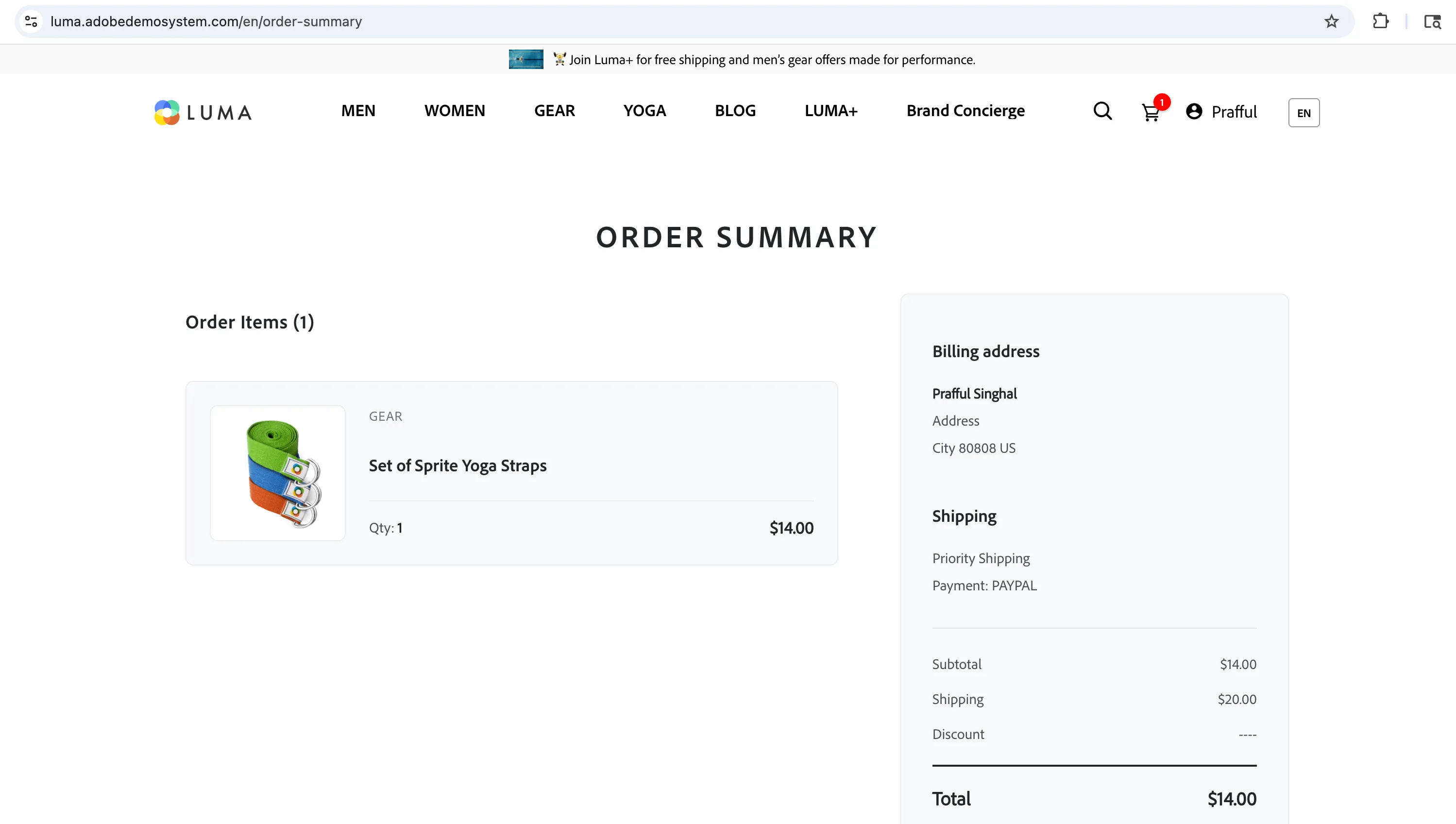Click the Shipping cost $20.00
Image resolution: width=1456 pixels, height=824 pixels.
point(1236,700)
